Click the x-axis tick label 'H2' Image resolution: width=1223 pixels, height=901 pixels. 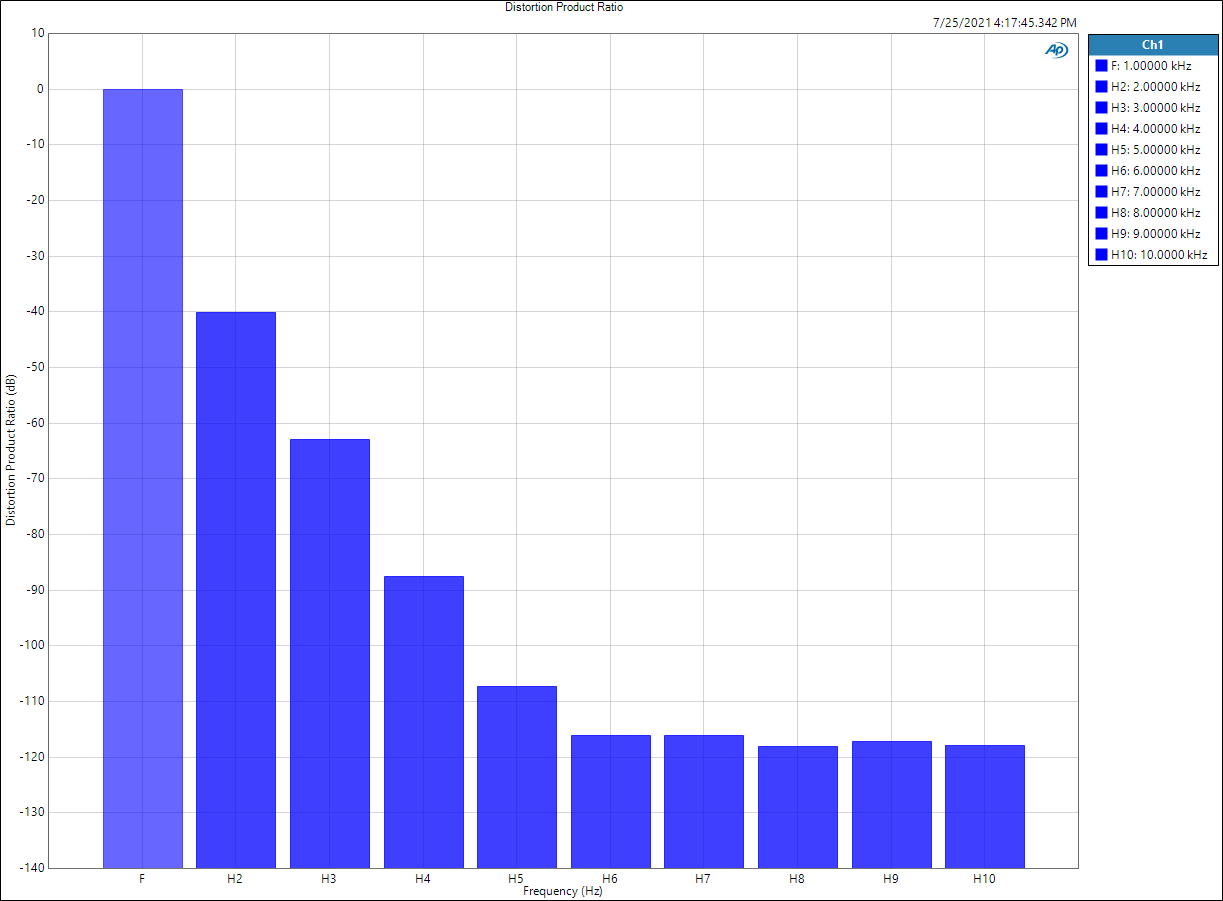[235, 879]
